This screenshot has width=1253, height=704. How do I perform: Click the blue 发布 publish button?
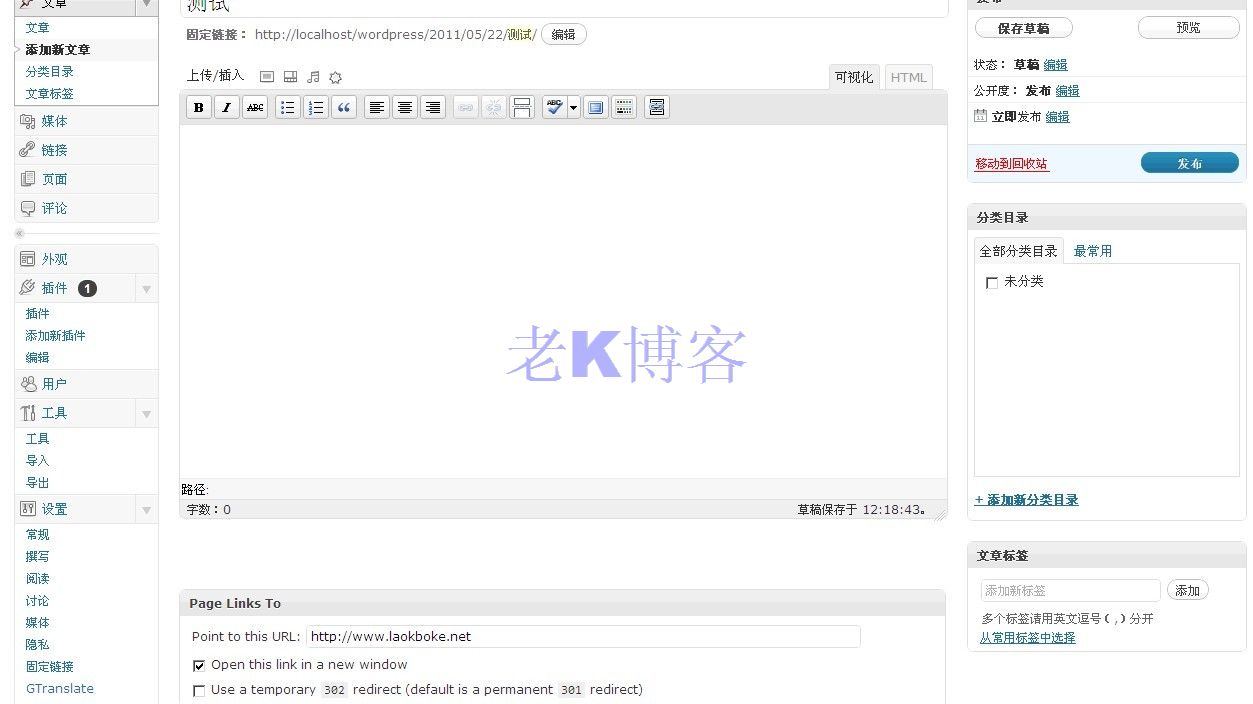tap(1189, 163)
